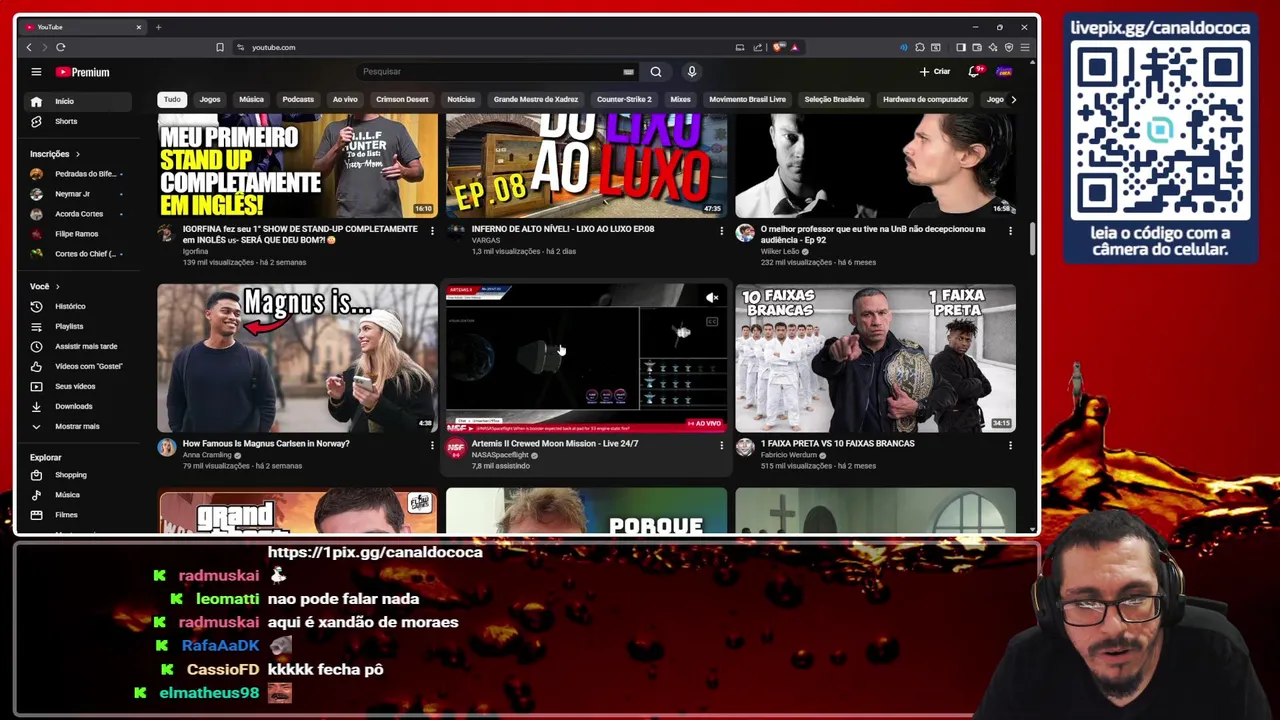This screenshot has width=1280, height=720.
Task: Unmute the Artemis II live preview
Action: (712, 298)
